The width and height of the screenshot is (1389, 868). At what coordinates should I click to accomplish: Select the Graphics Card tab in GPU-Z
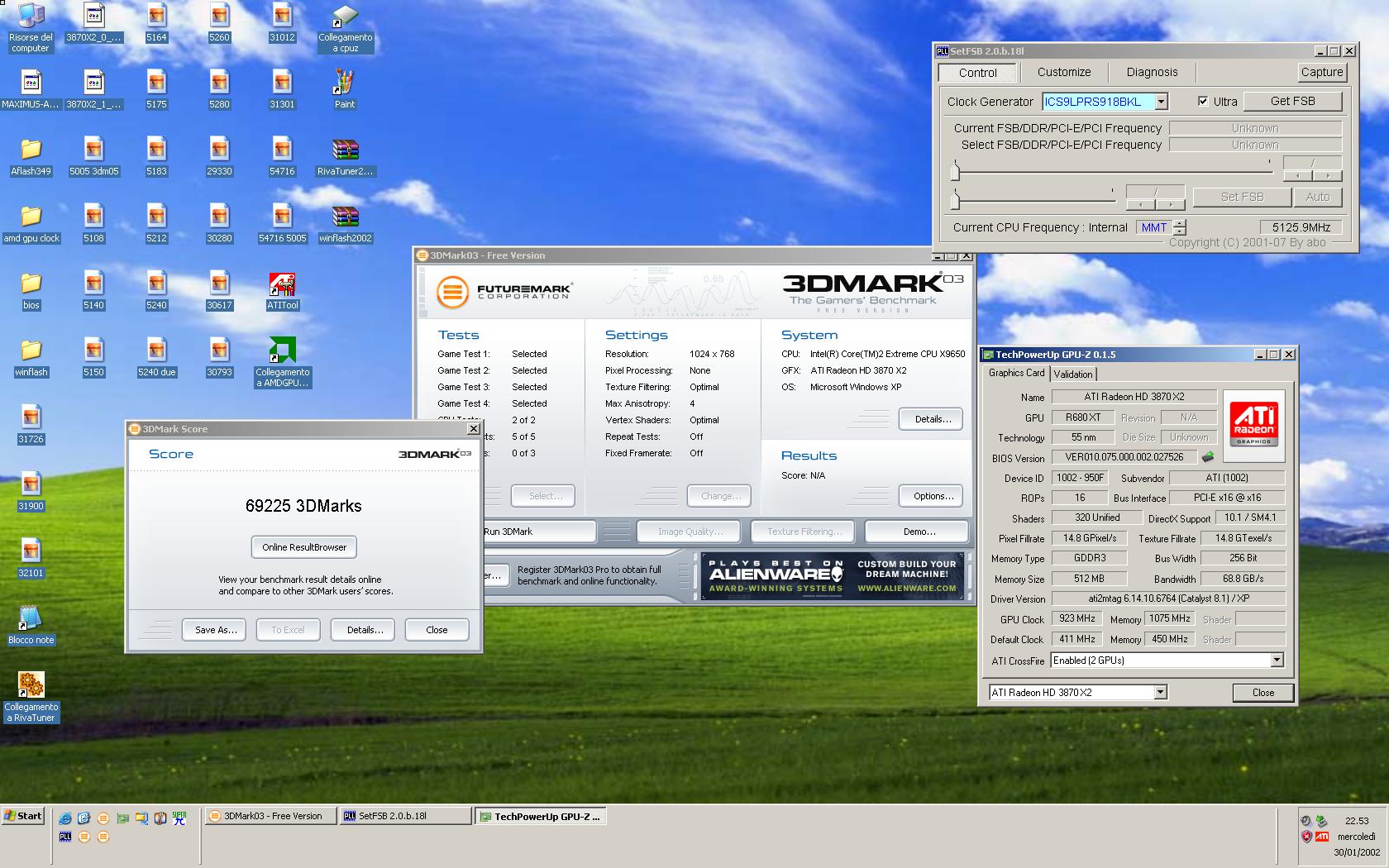[x=1016, y=373]
